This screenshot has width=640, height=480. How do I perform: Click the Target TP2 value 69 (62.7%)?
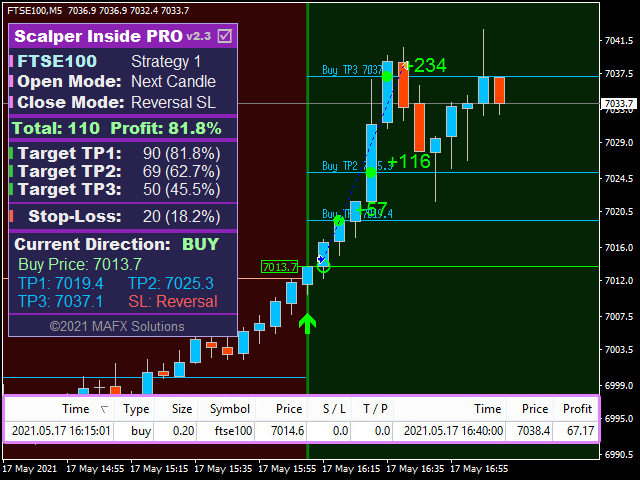182,171
